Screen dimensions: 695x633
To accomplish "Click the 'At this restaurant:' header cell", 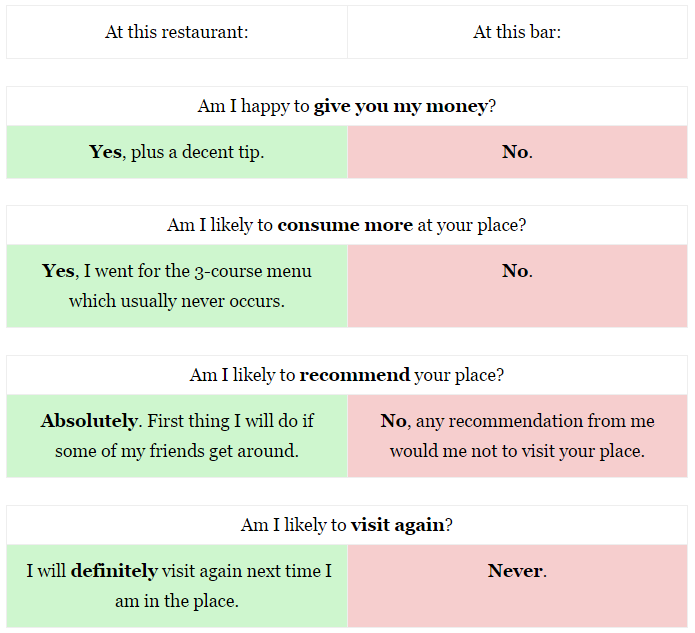I will (x=177, y=32).
